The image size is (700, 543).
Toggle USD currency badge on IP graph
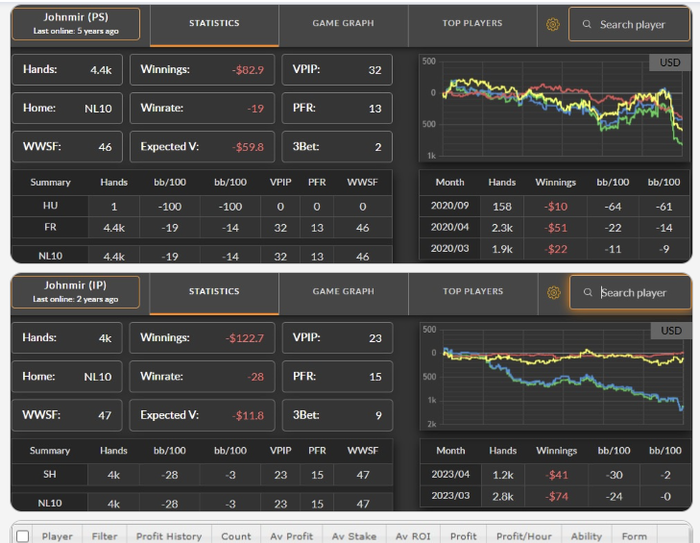[671, 331]
